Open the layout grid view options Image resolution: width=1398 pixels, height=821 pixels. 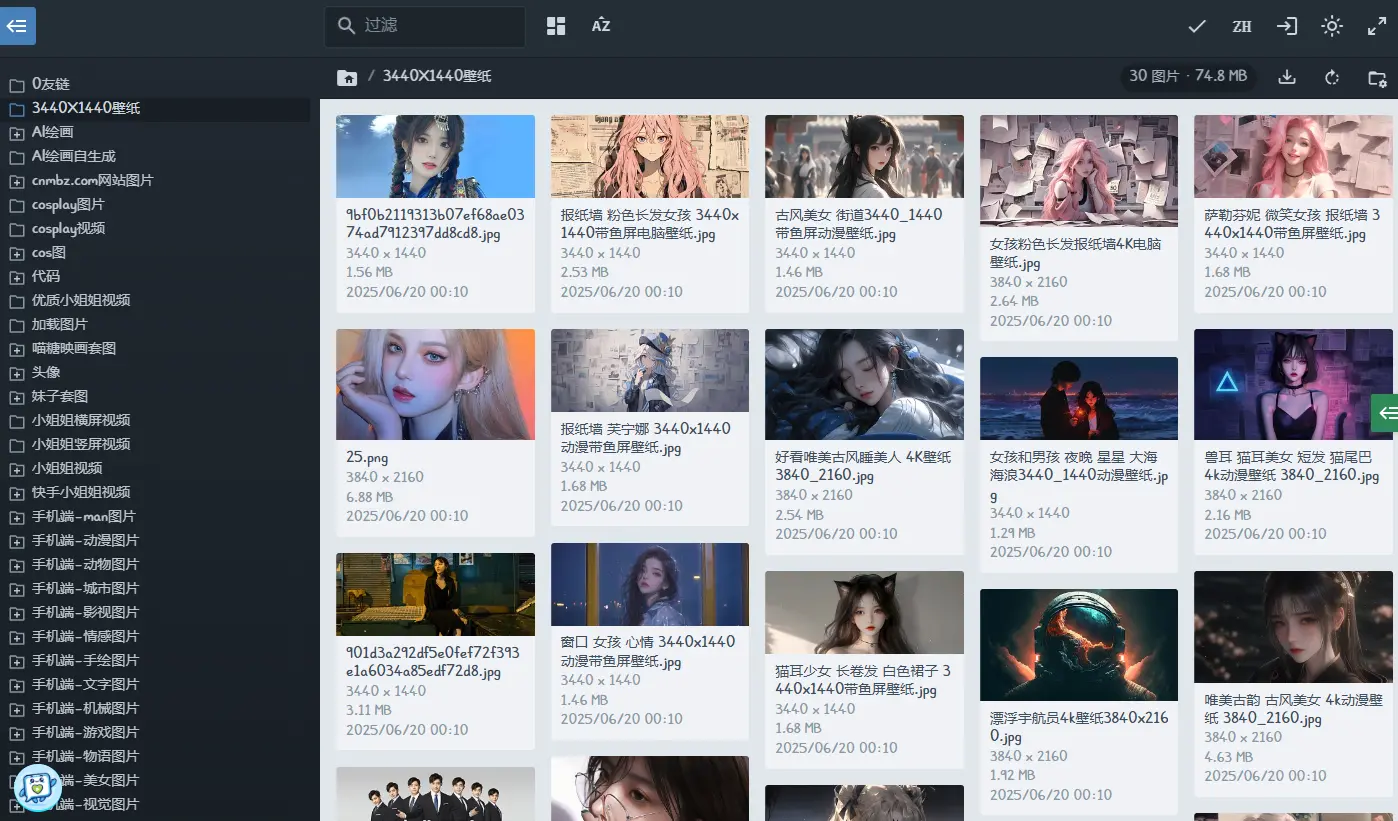pos(556,26)
